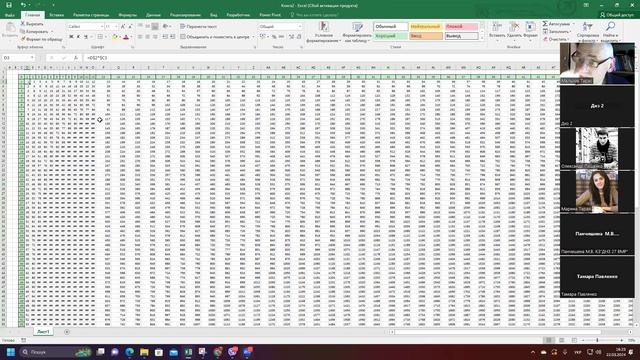Open Форматировать как таблицу gallery
Viewport: 640px width, 360px height.
[x=357, y=32]
